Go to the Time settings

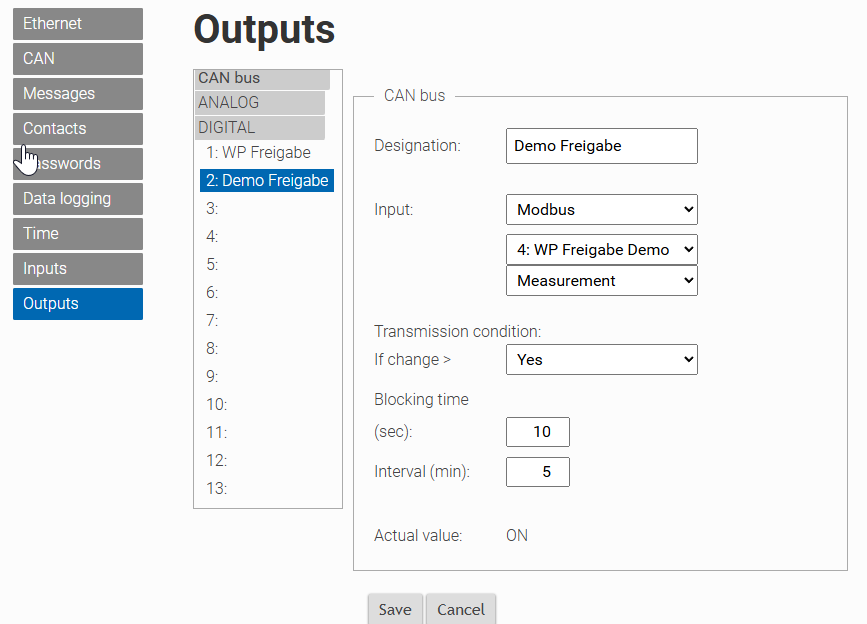click(78, 233)
